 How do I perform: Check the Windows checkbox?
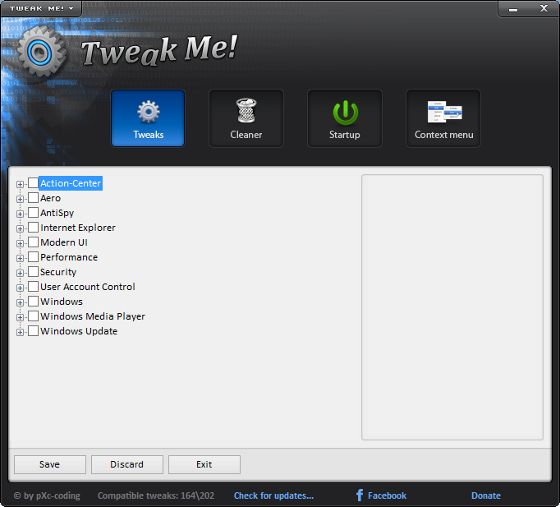tap(33, 301)
